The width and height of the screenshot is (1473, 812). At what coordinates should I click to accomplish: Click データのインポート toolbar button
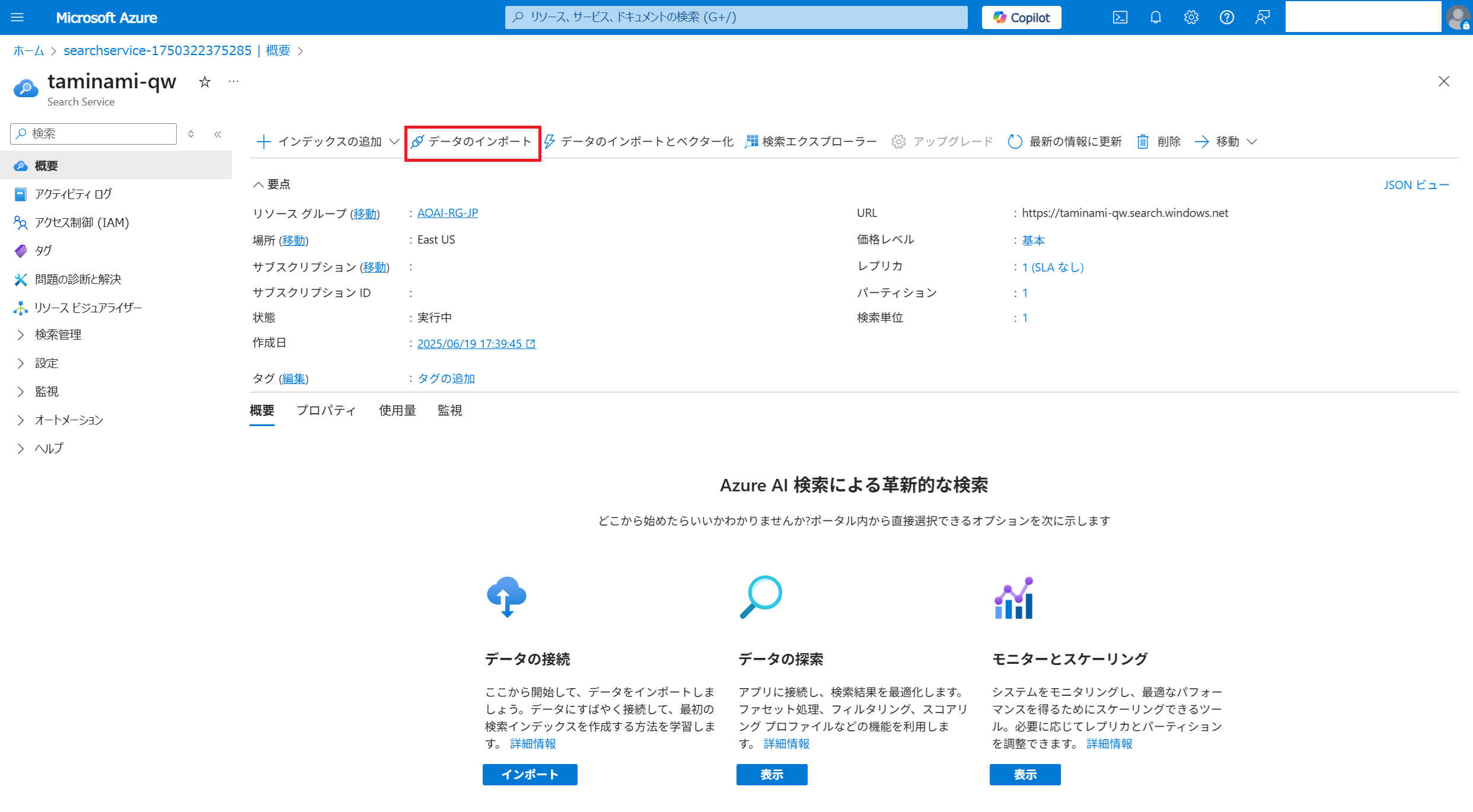[x=472, y=142]
